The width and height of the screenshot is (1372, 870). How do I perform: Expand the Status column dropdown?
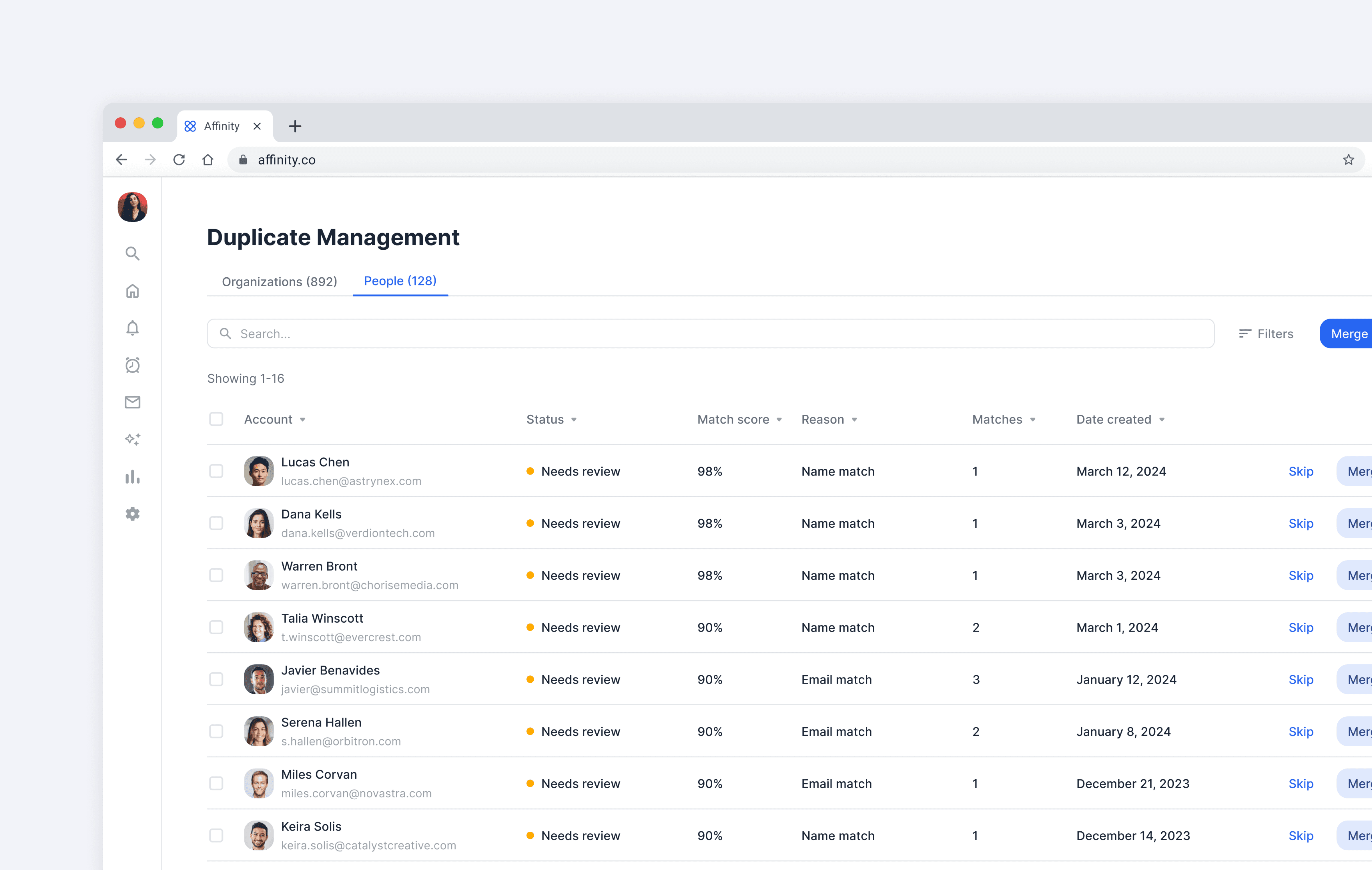574,420
